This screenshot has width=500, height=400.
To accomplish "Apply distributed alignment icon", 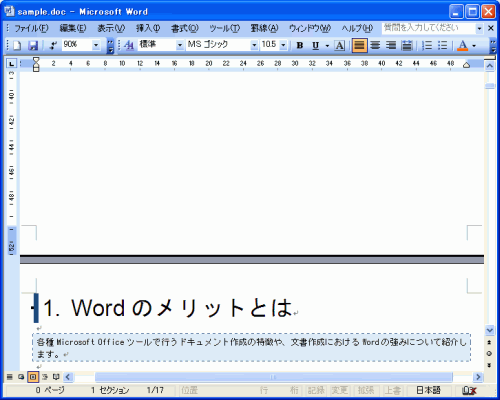I will [407, 45].
